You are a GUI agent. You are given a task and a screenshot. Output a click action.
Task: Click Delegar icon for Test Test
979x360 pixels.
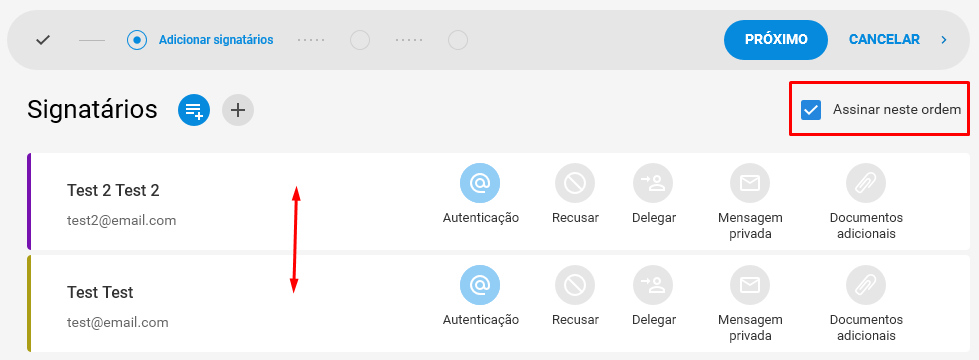(x=653, y=285)
